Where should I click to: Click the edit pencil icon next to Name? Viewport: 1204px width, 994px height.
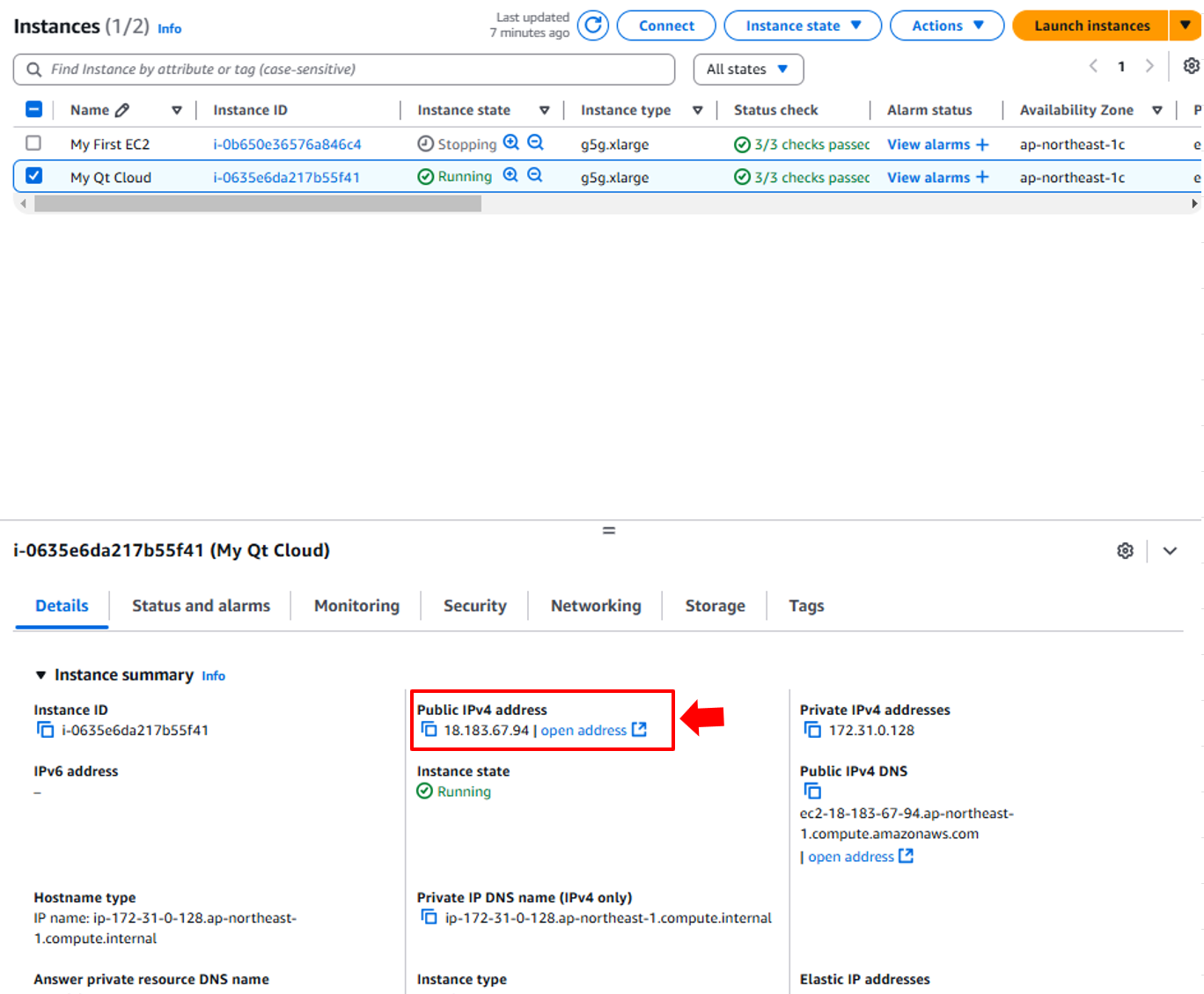122,110
